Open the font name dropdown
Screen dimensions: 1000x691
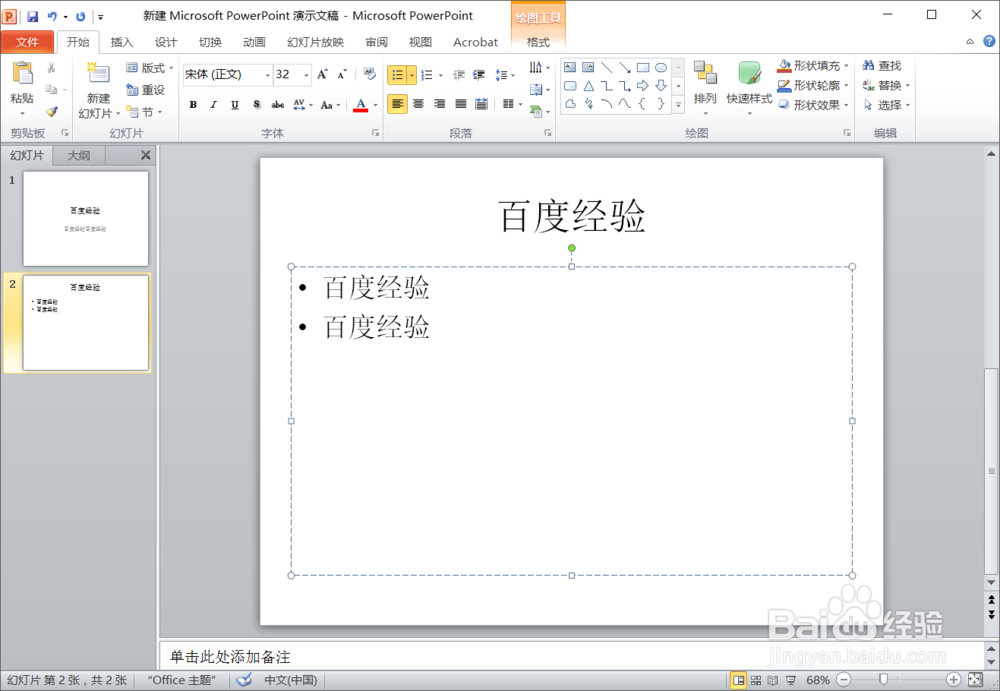point(267,75)
